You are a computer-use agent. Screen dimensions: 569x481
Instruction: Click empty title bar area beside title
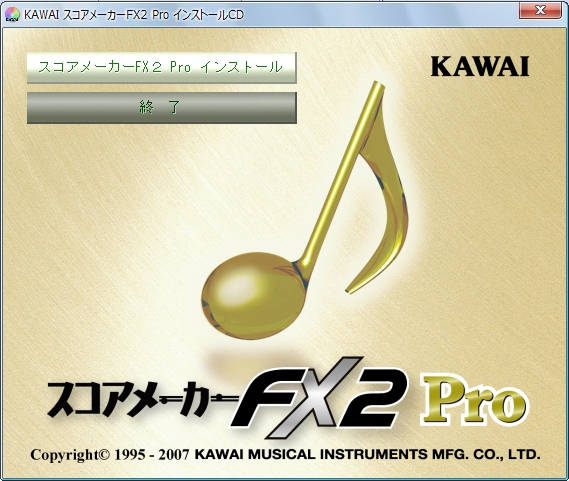coord(381,15)
